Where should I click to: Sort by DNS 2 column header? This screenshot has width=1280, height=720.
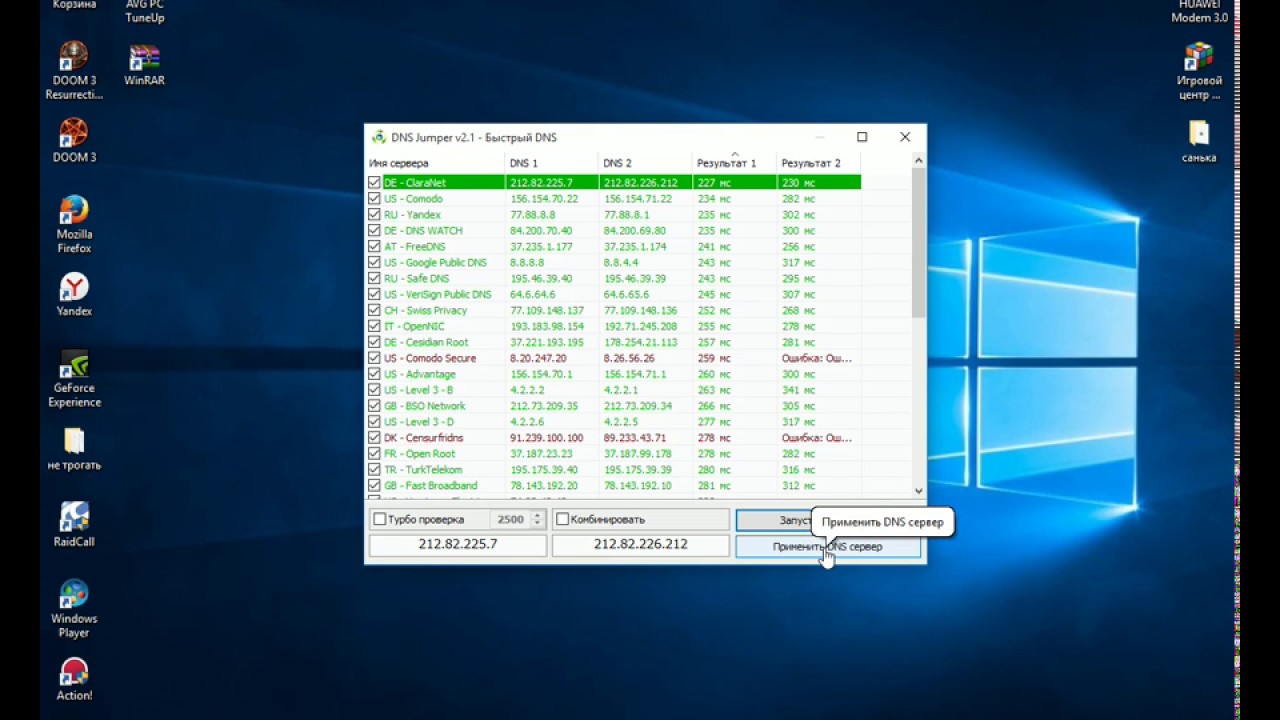646,163
